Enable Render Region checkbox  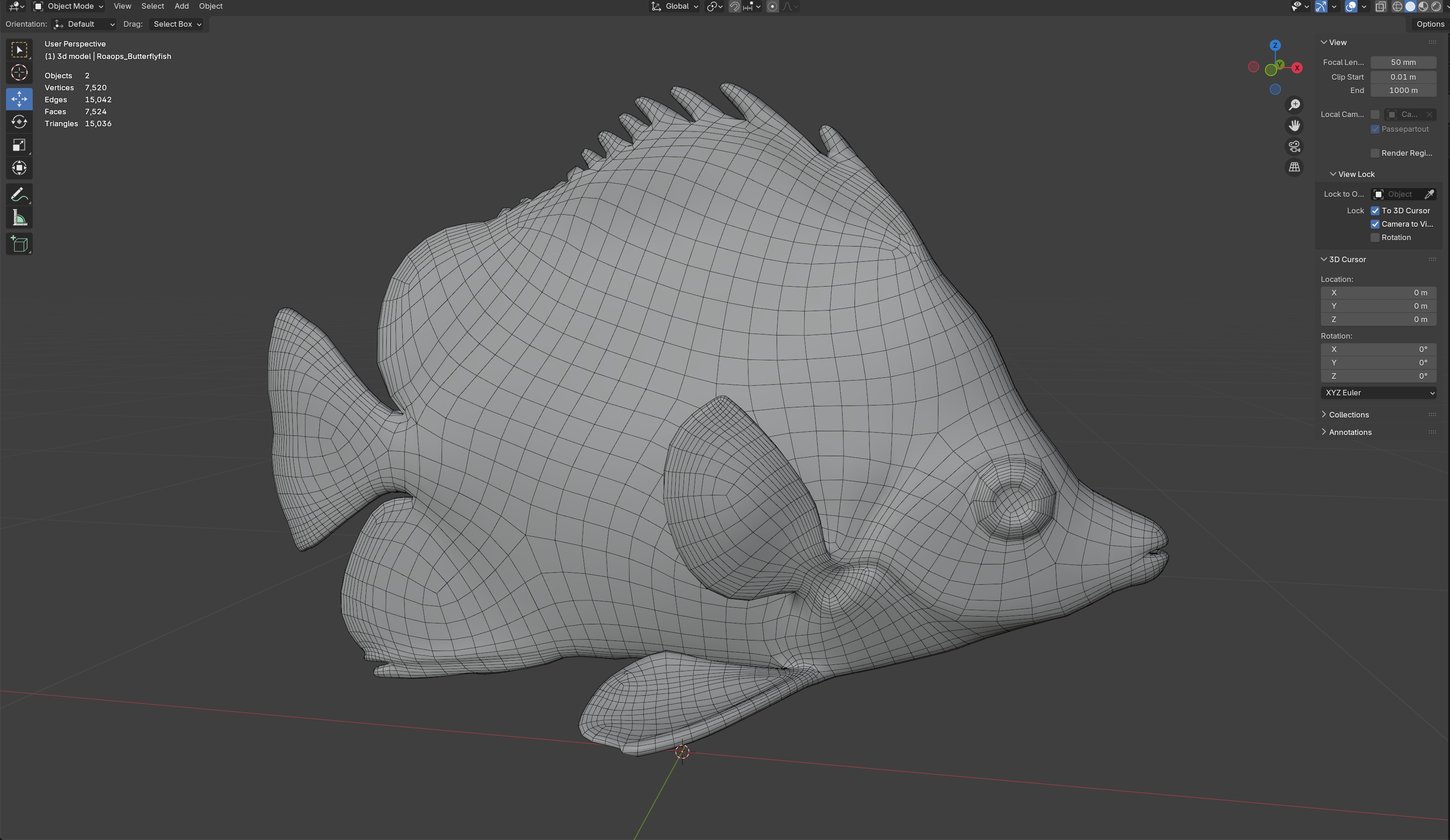pos(1375,153)
